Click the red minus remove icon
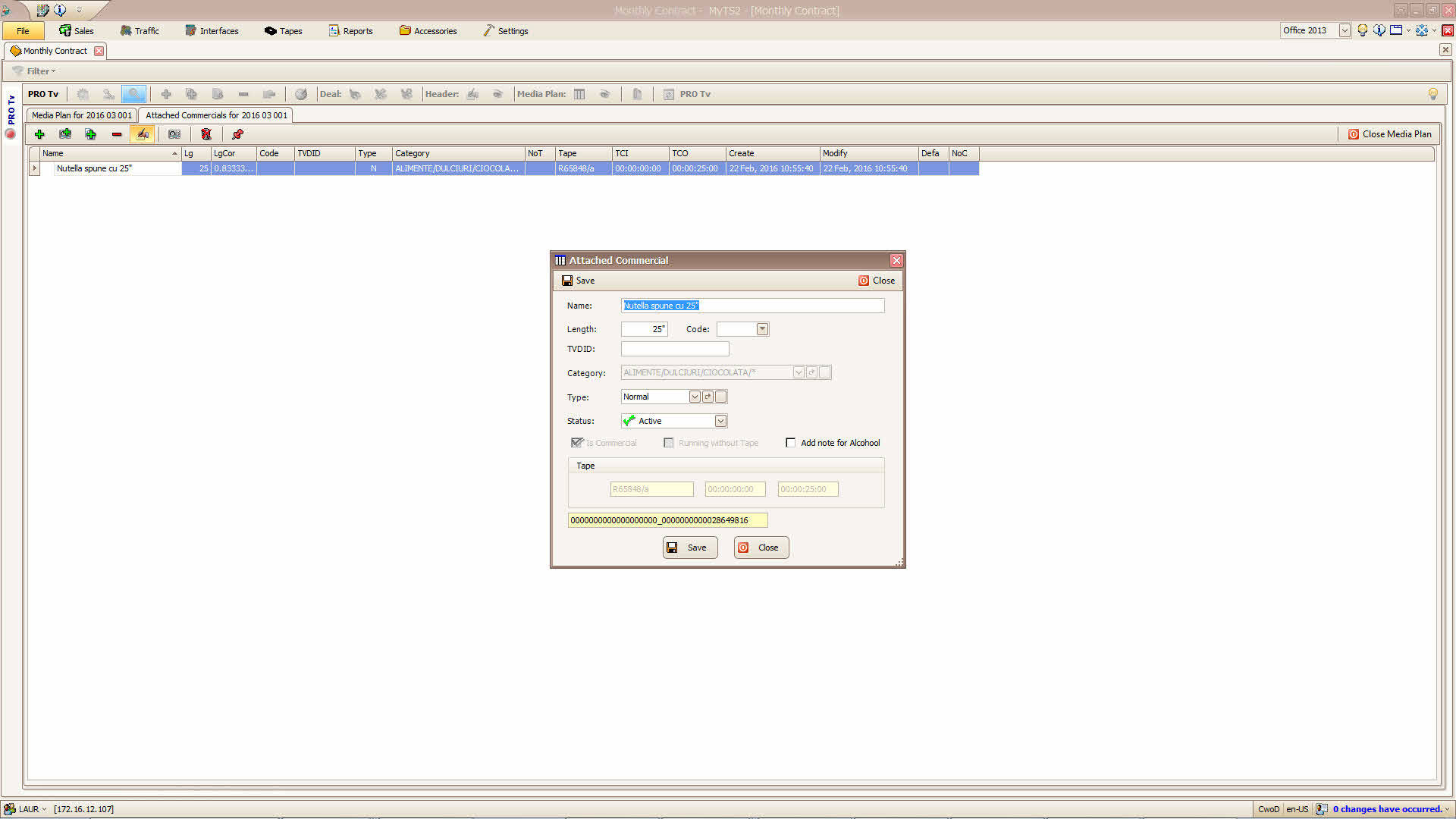The width and height of the screenshot is (1456, 819). pos(117,134)
